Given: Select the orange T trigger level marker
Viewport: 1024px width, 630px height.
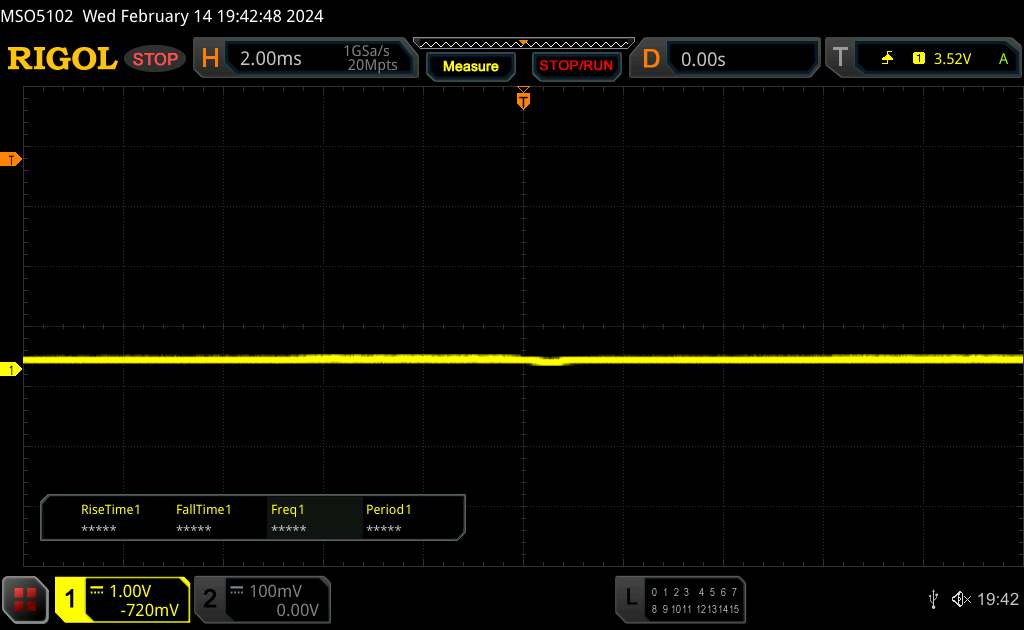Looking at the screenshot, I should point(11,160).
